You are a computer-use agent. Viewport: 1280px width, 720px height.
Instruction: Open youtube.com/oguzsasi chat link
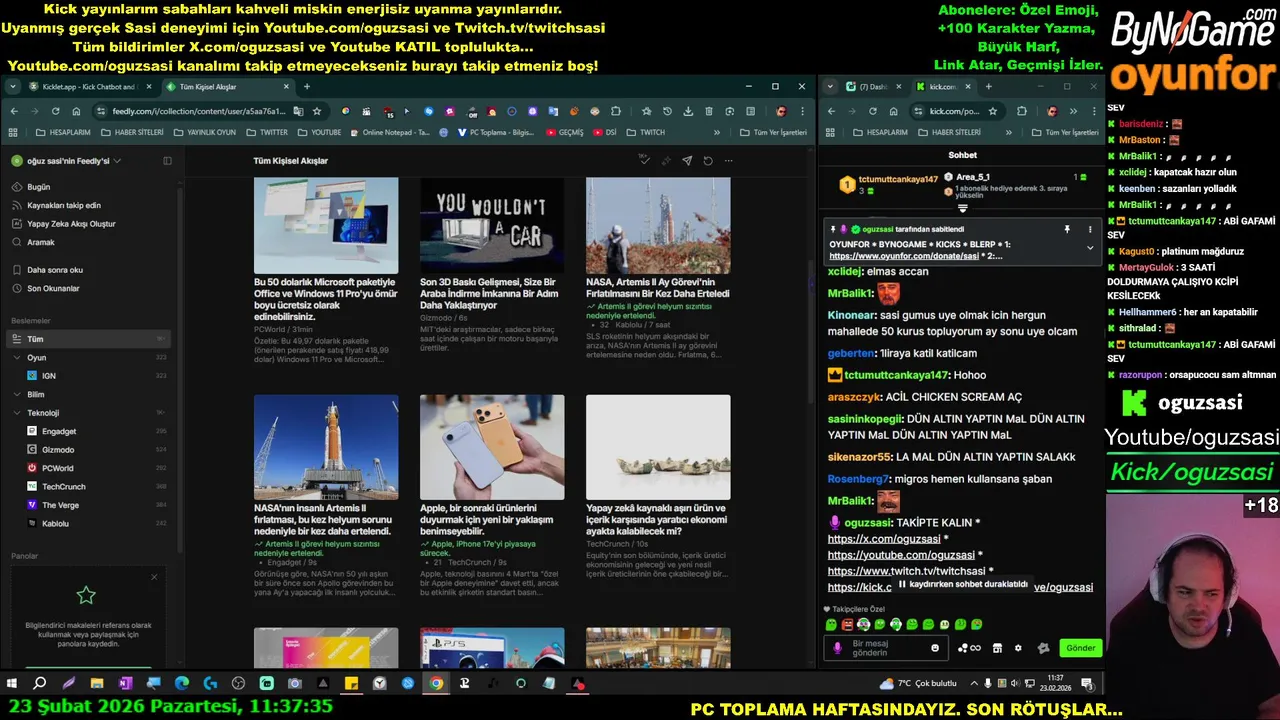click(901, 555)
